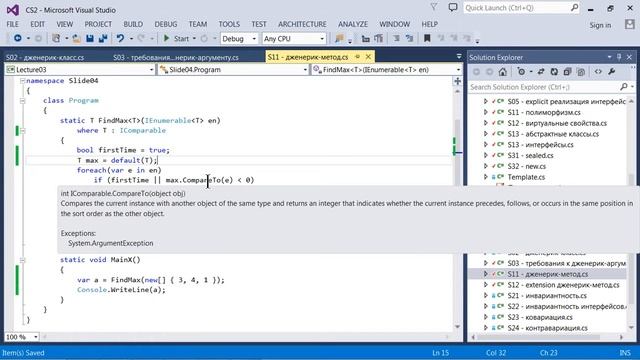Select S11 - полиморфизм.cs in Solution Explorer
Screen dimensions: 640x360
544,112
